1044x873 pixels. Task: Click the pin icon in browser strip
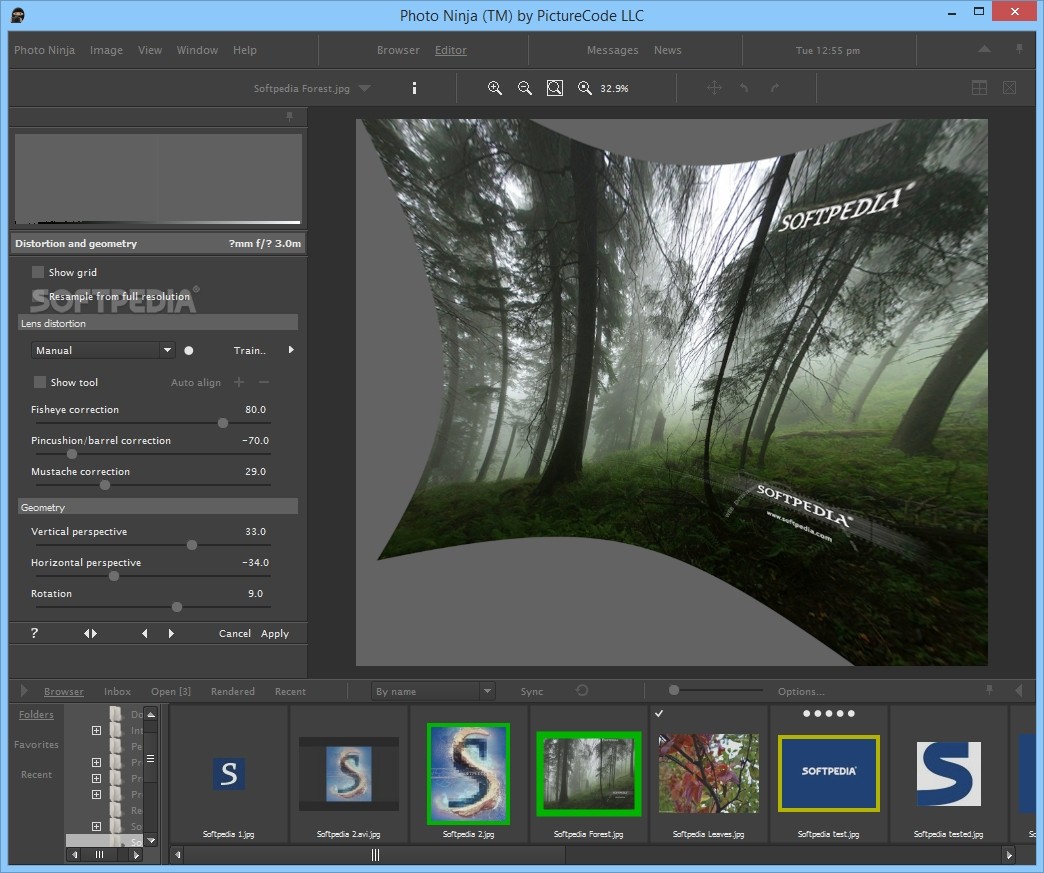[989, 690]
